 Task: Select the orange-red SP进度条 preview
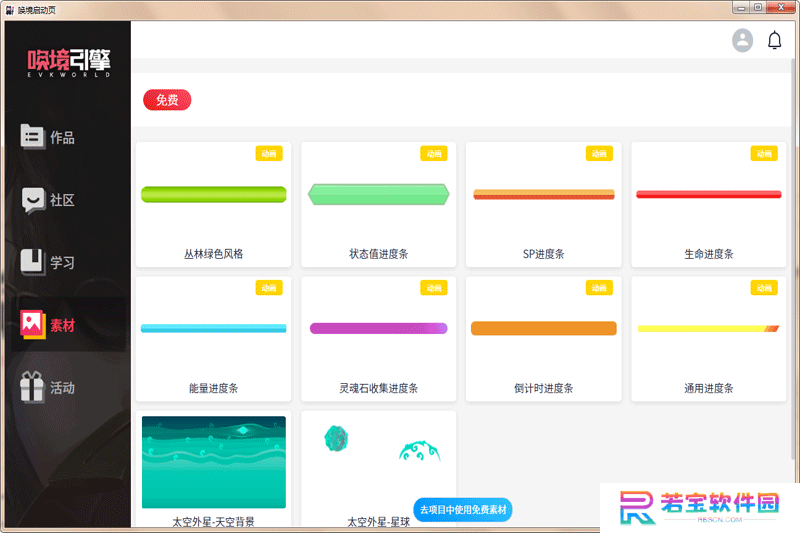543,194
